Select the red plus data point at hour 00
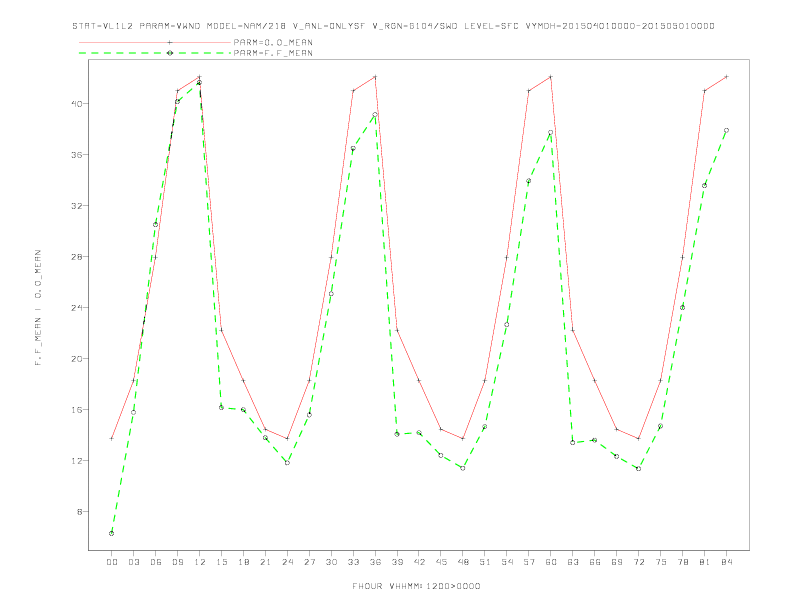This screenshot has width=792, height=612. 112,438
